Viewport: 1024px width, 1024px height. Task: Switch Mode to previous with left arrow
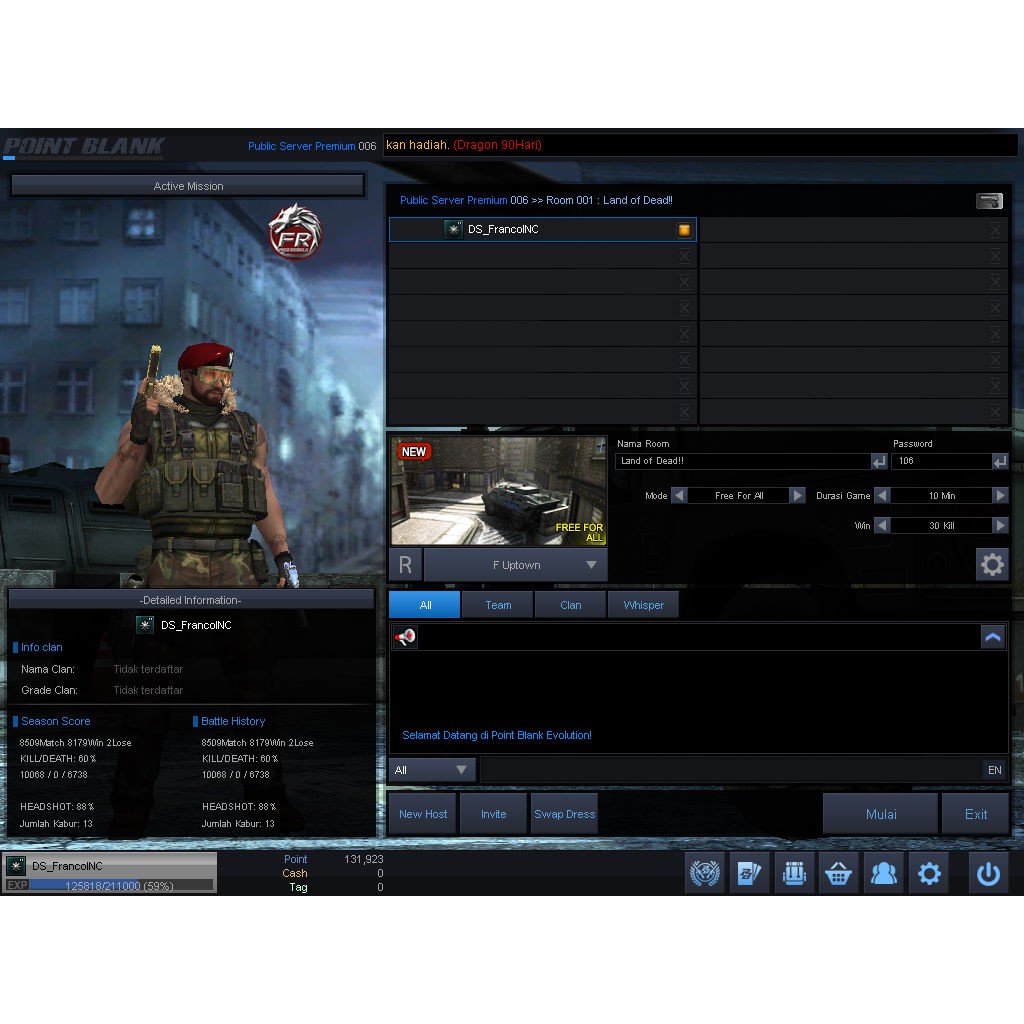(679, 496)
